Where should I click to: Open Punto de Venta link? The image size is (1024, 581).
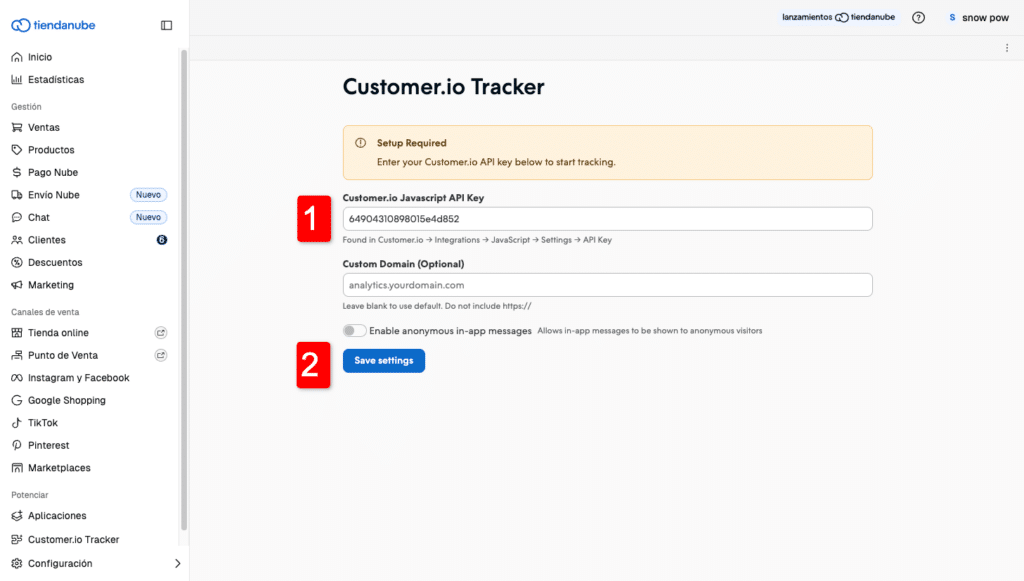63,355
